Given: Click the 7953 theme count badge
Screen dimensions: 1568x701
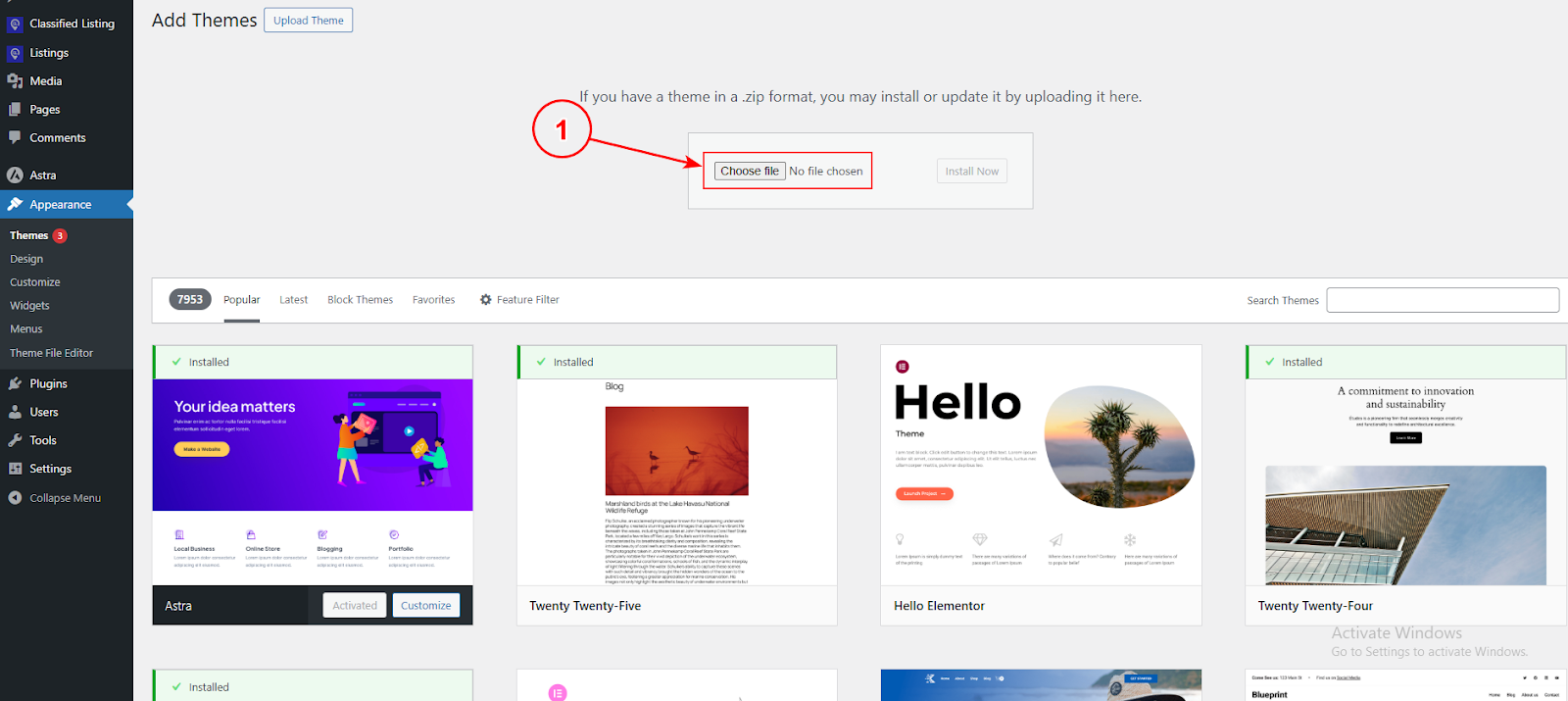Looking at the screenshot, I should pos(191,300).
